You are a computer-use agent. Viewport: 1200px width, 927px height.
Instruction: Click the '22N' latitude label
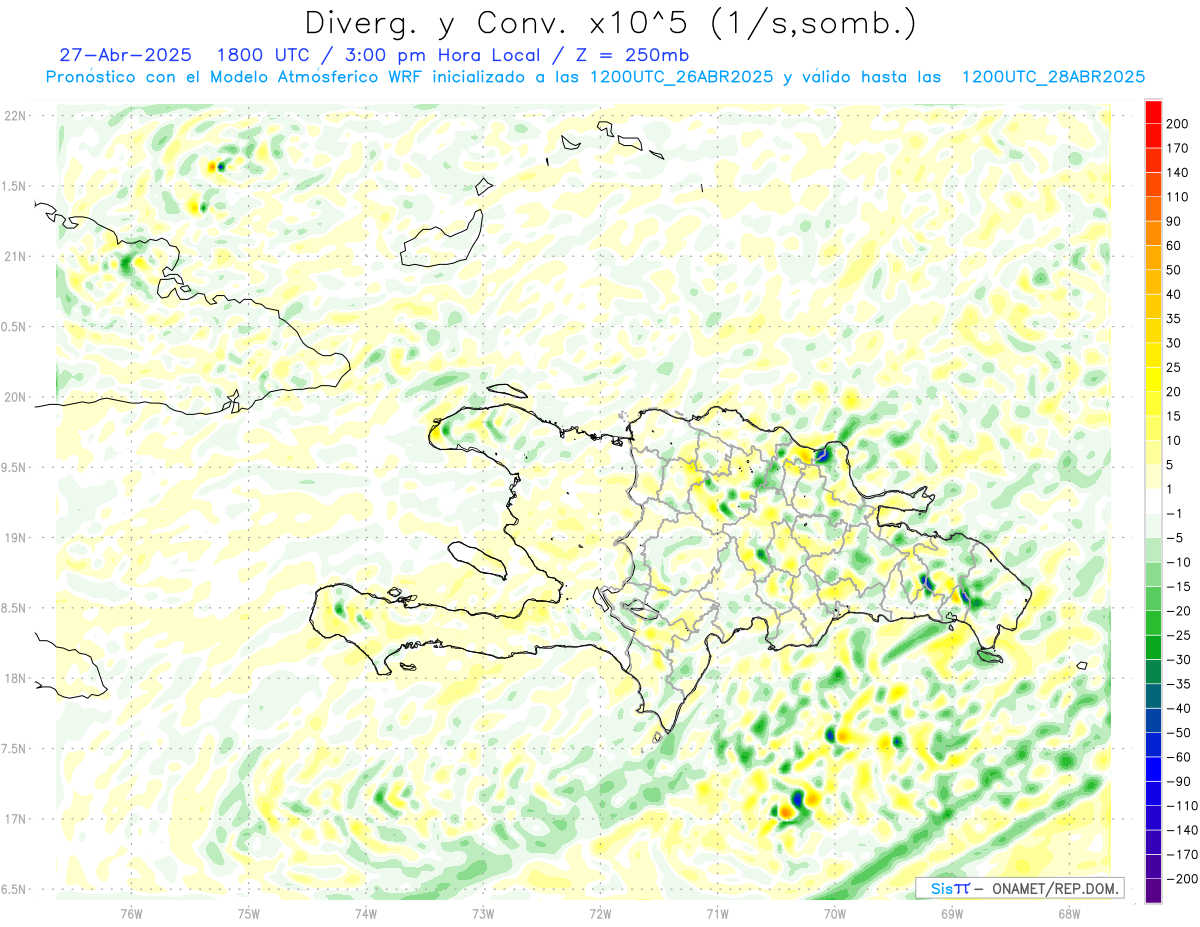tap(14, 116)
